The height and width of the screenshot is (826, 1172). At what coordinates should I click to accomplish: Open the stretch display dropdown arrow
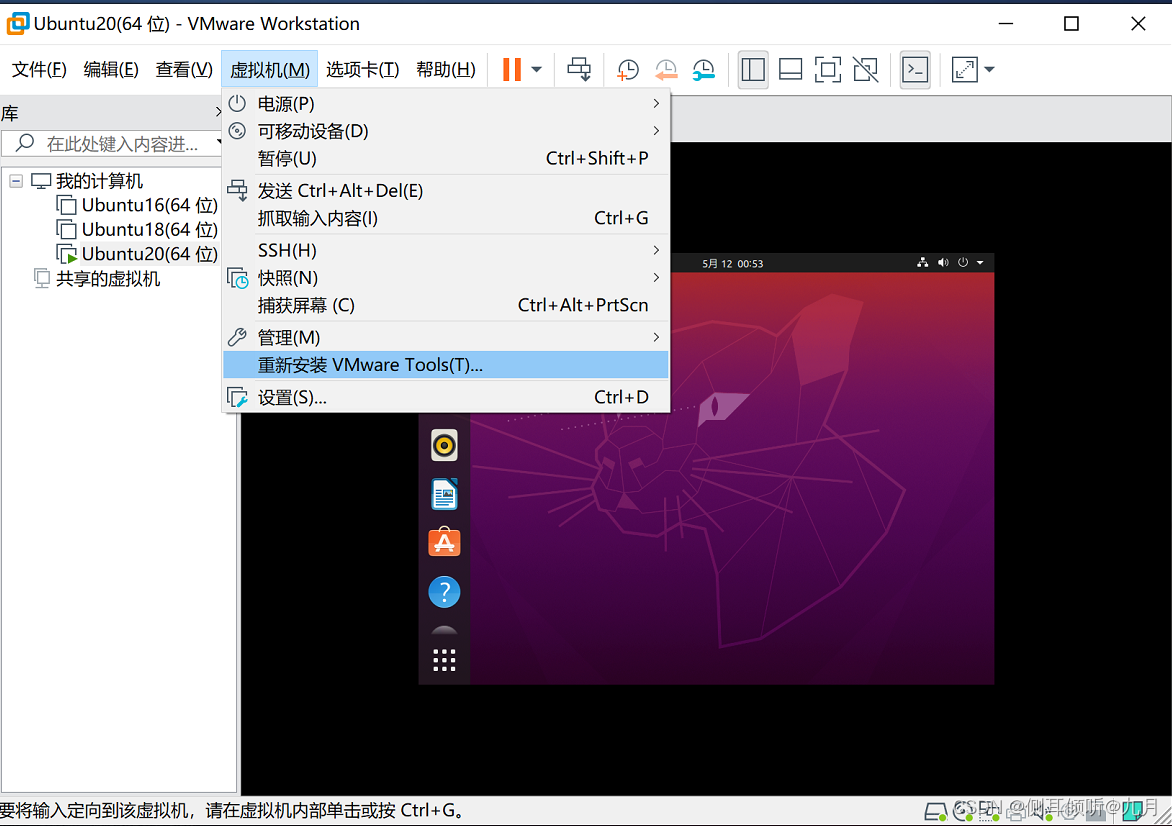[990, 70]
